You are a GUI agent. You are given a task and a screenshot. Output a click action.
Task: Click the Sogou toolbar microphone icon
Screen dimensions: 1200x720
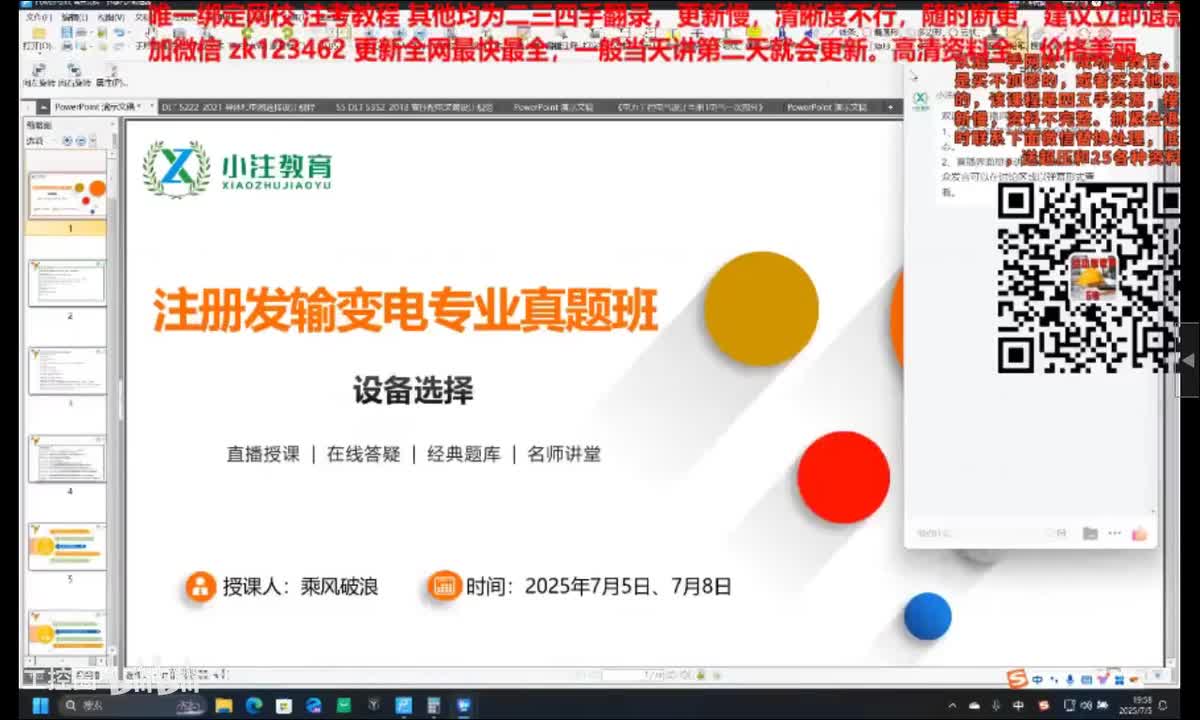1072,680
